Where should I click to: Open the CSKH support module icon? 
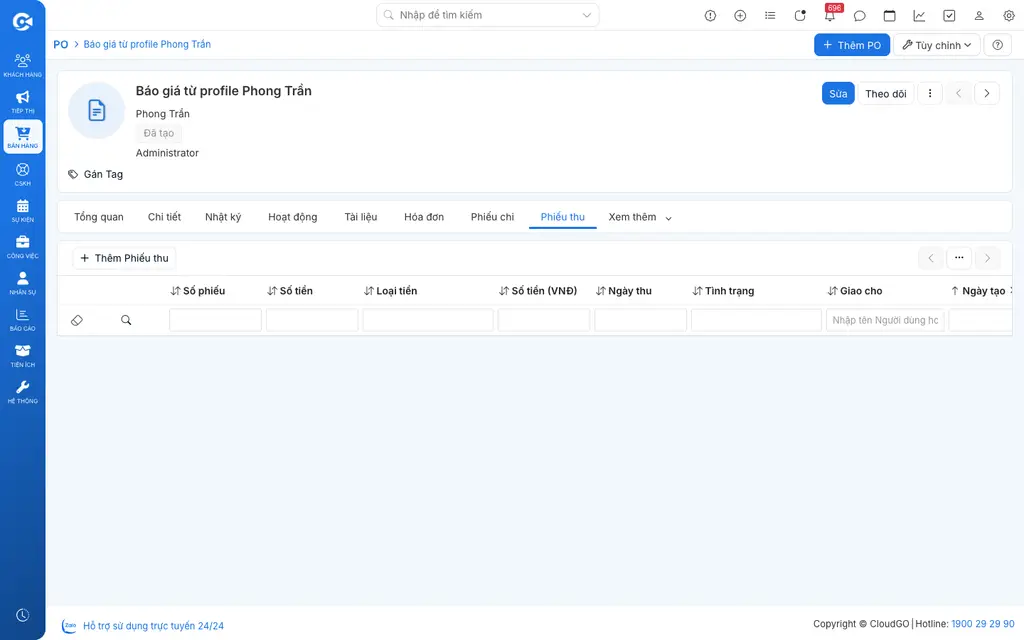point(22,174)
